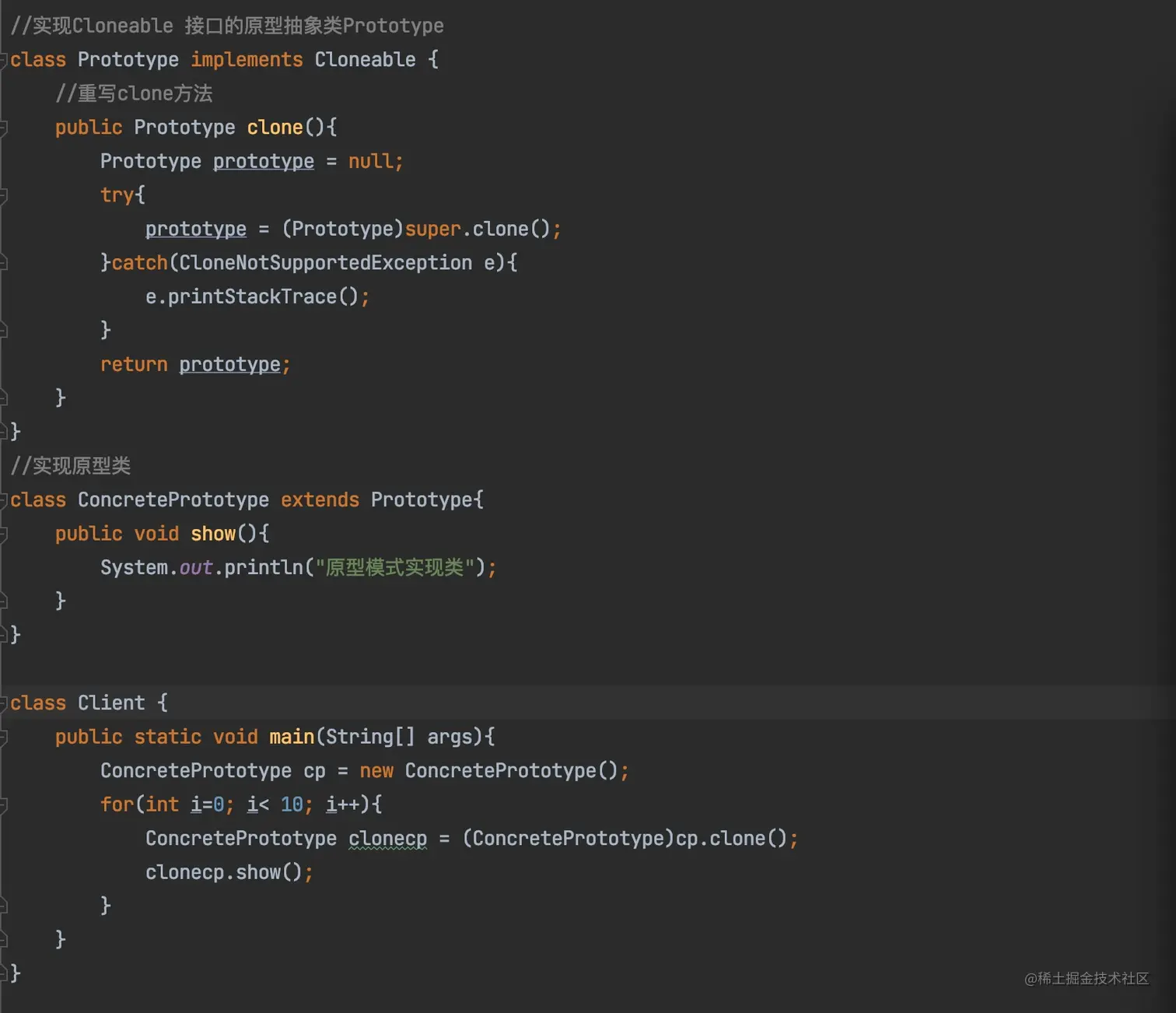Click 'clonecp' in the clonecp.show() line
Viewport: 1176px width, 1013px height.
coord(184,872)
